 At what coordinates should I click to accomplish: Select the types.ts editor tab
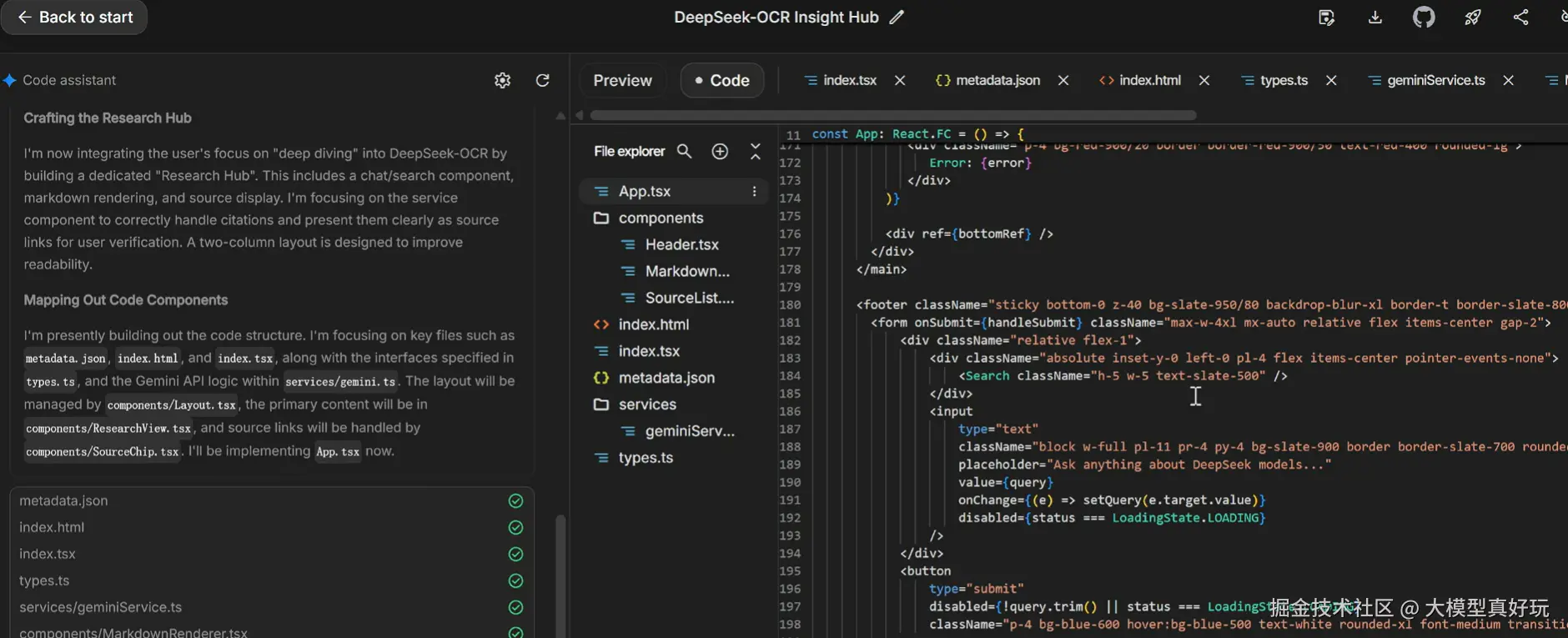pyautogui.click(x=1283, y=80)
